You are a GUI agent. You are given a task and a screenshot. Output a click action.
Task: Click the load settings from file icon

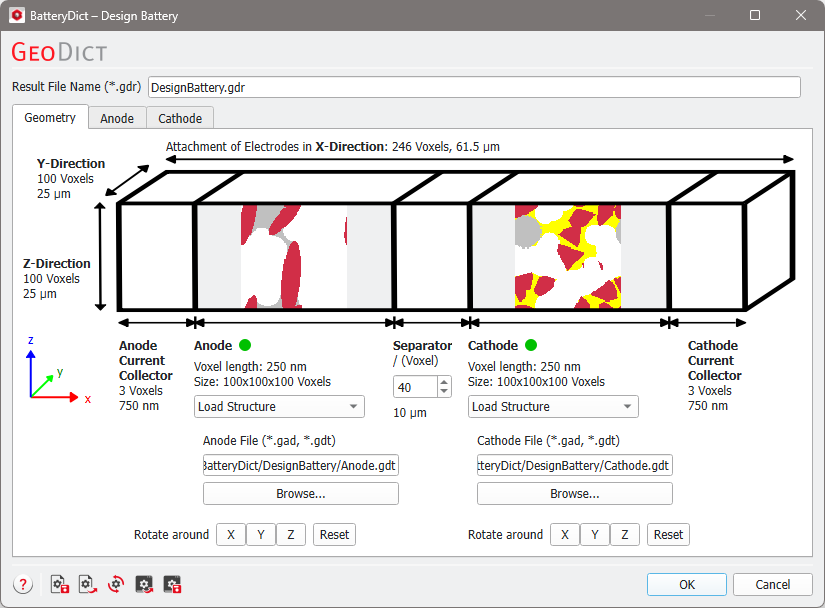(x=88, y=584)
